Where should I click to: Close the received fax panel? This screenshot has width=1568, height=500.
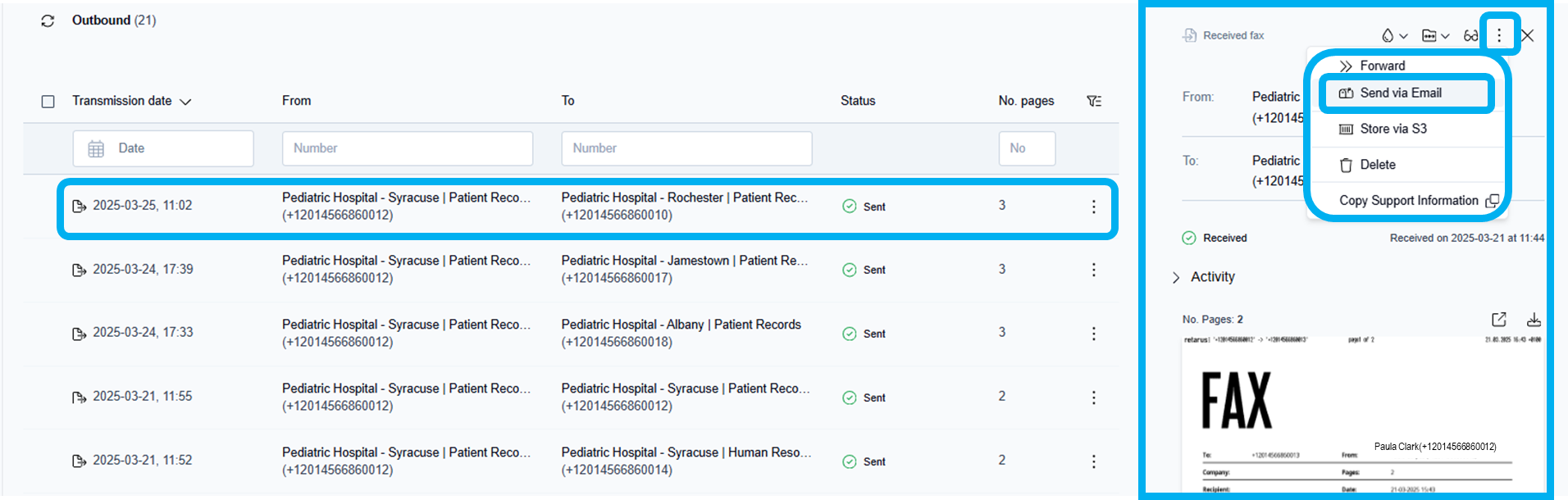click(1527, 35)
